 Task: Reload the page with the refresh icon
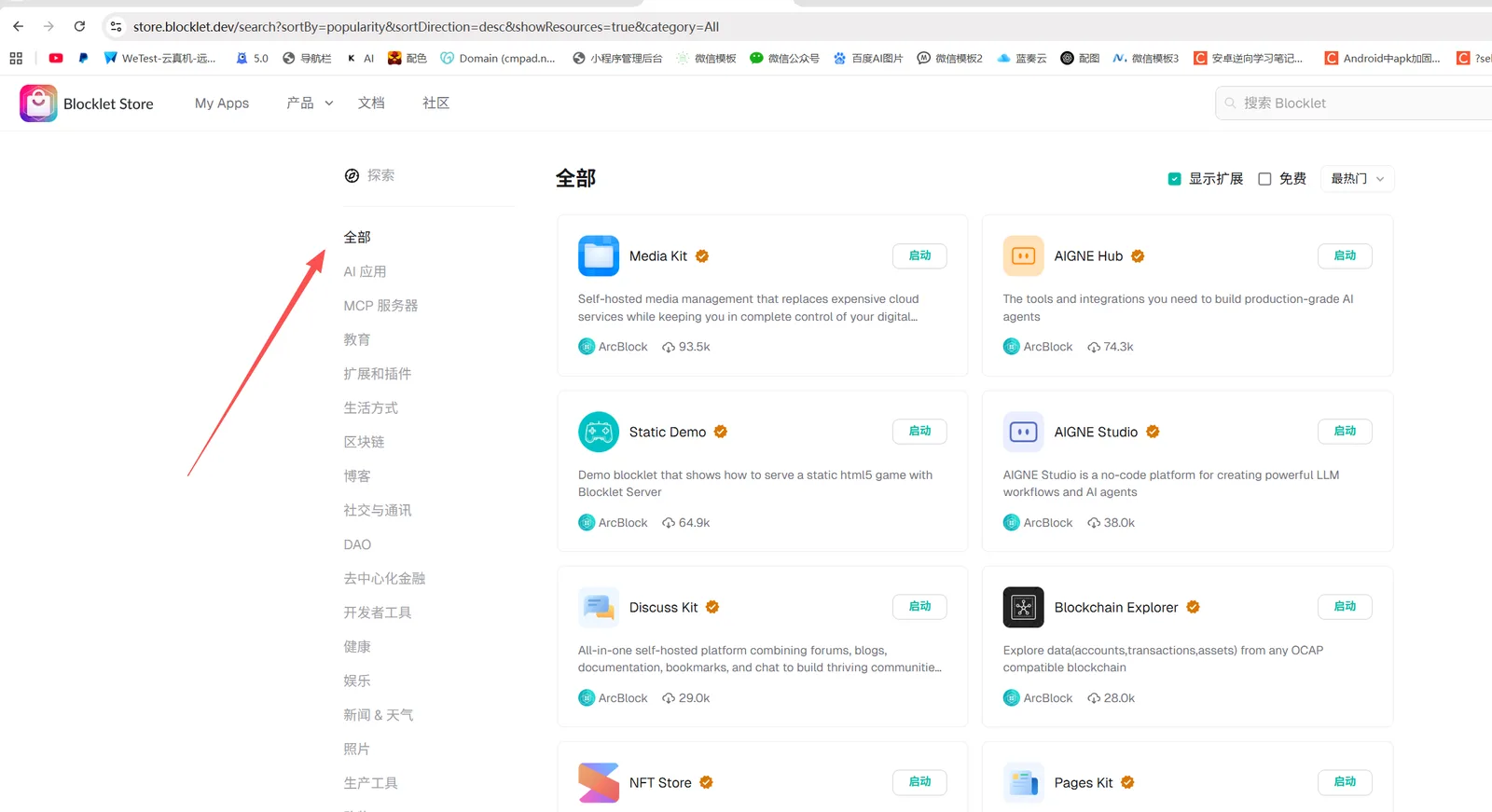coord(79,26)
